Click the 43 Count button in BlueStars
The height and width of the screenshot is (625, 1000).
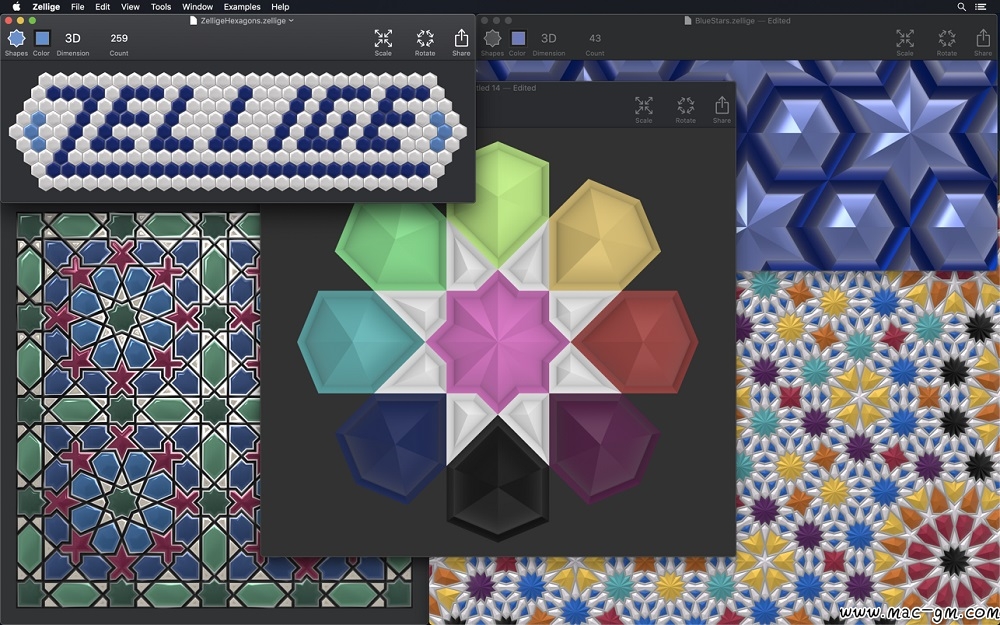pyautogui.click(x=595, y=39)
